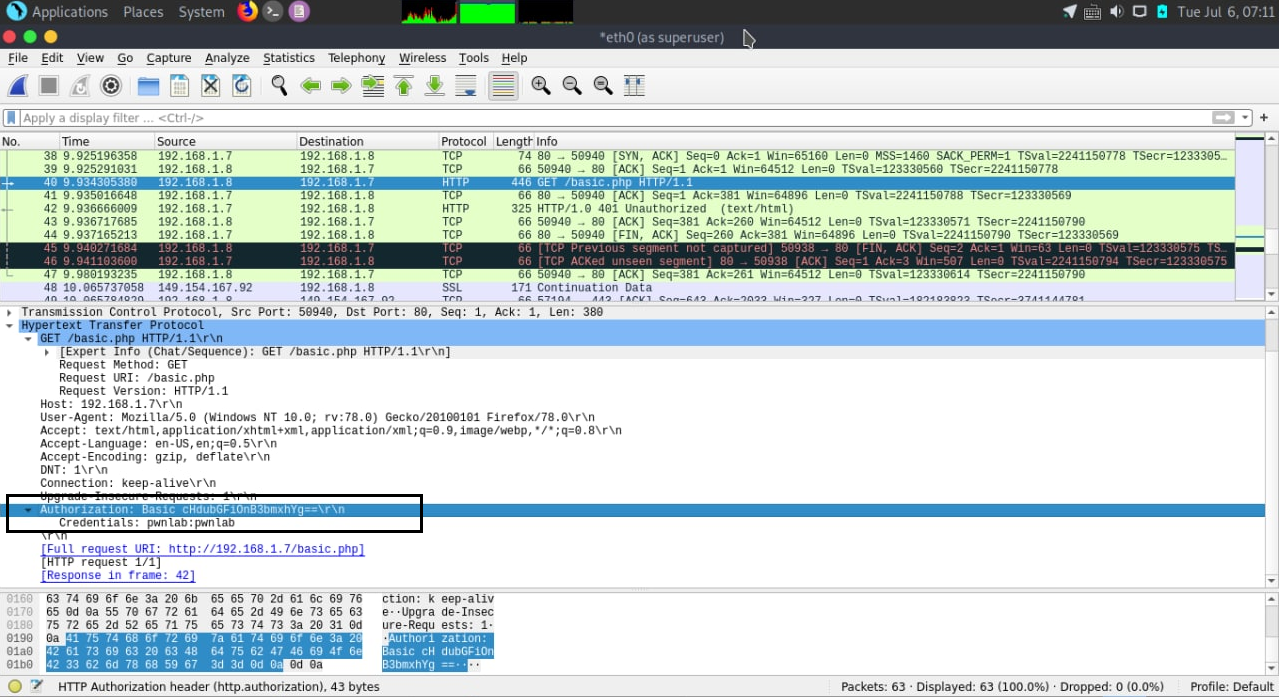Image resolution: width=1279 pixels, height=697 pixels.
Task: Open display filter bookmarks
Action: [11, 118]
